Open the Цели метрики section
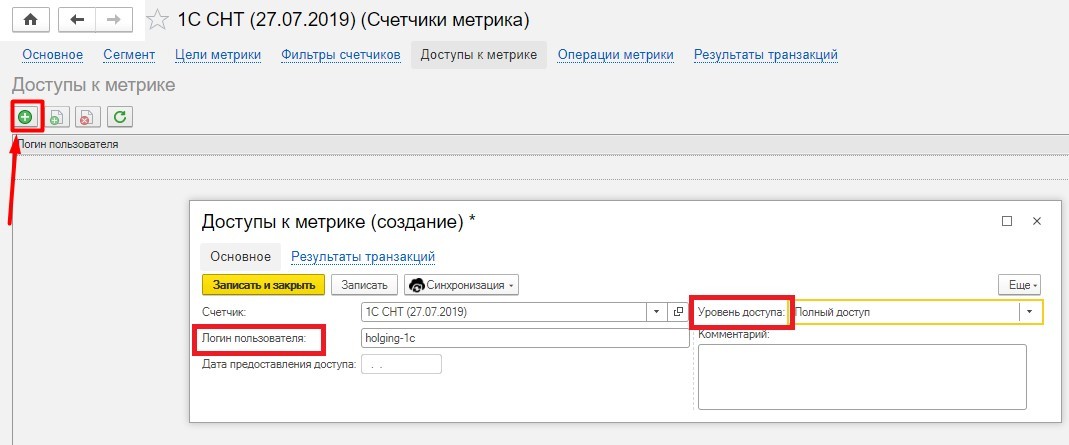 coord(218,55)
